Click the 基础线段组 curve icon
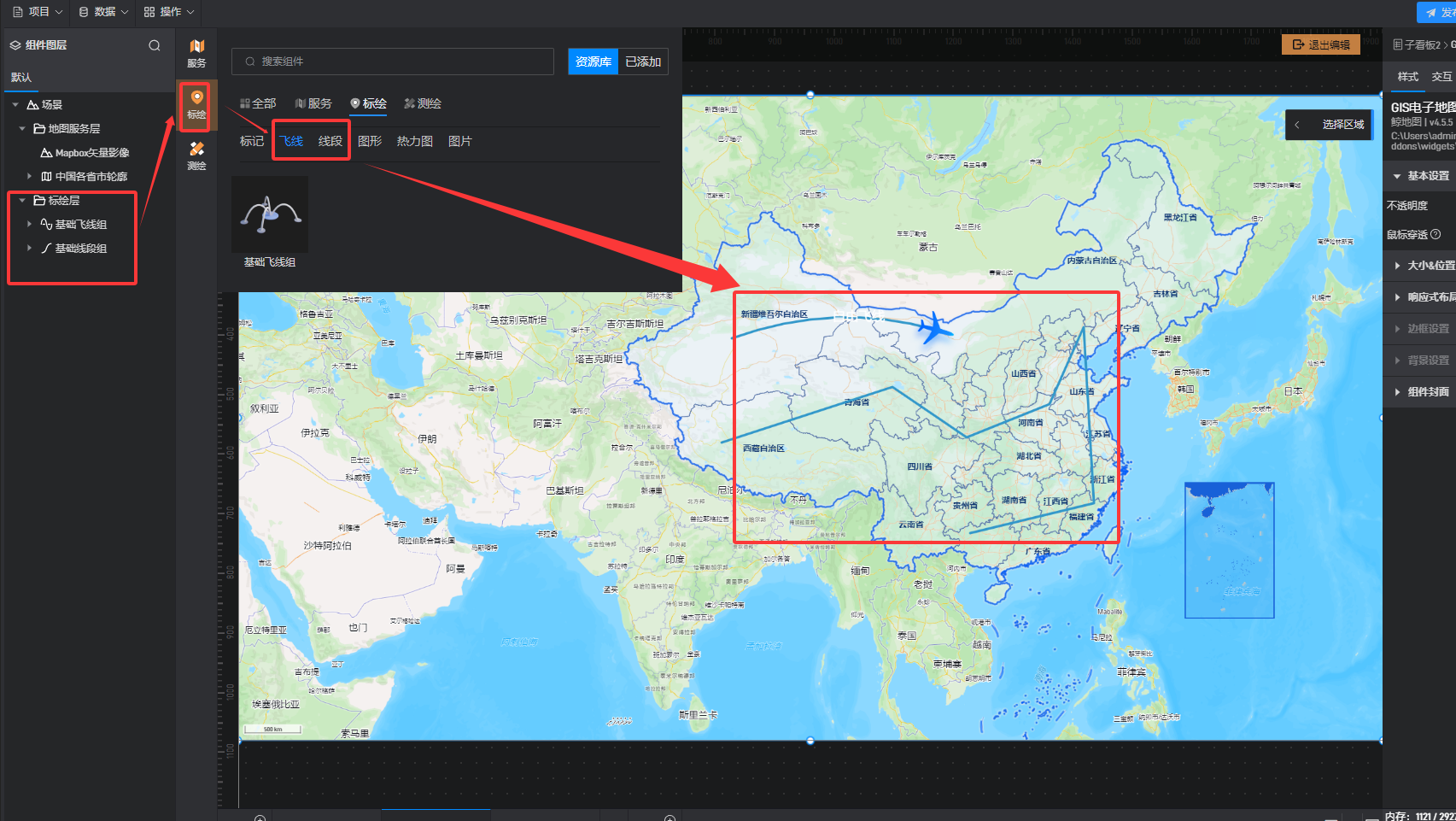The image size is (1456, 821). [46, 249]
